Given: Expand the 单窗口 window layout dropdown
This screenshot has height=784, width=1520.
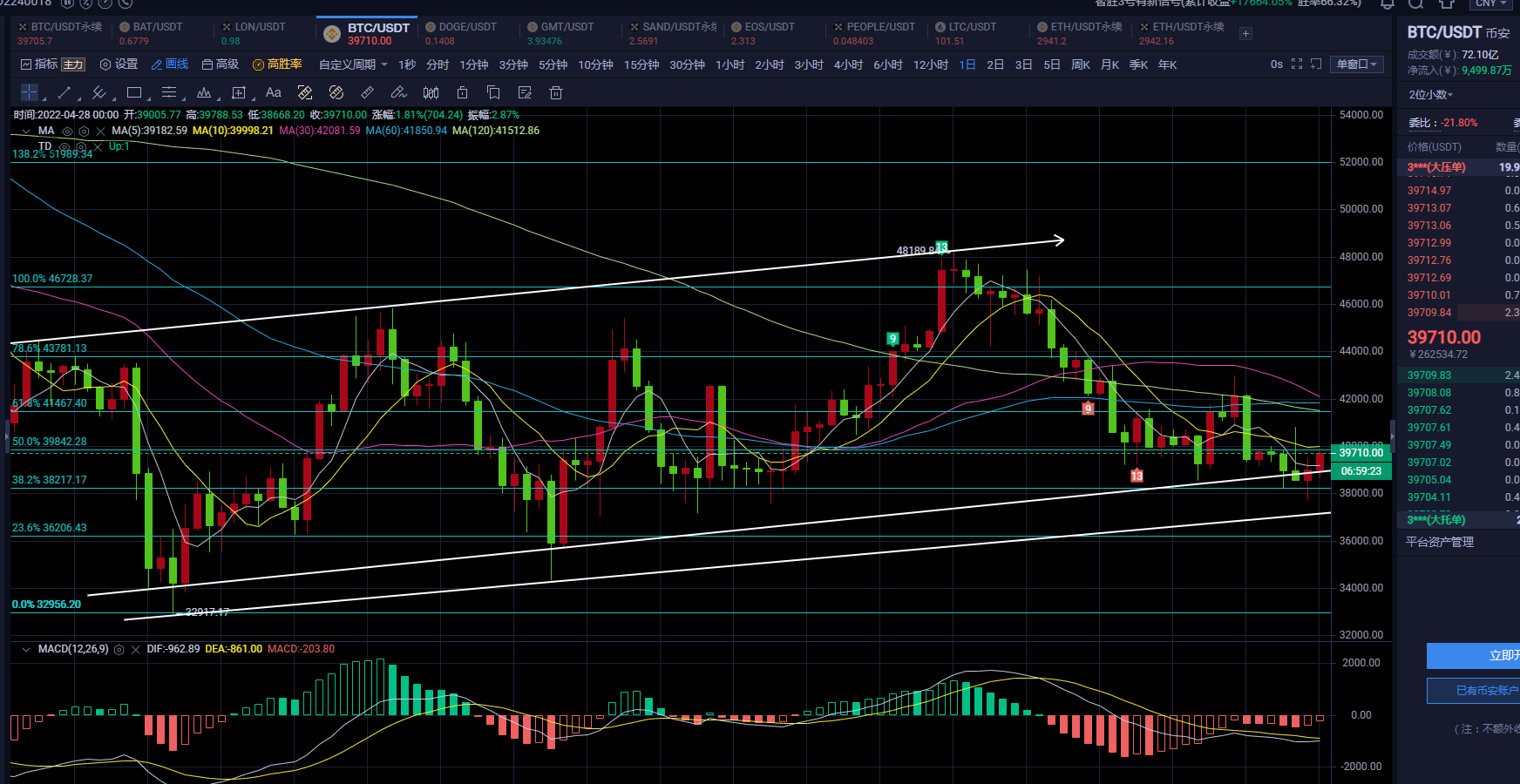Looking at the screenshot, I should click(1356, 64).
